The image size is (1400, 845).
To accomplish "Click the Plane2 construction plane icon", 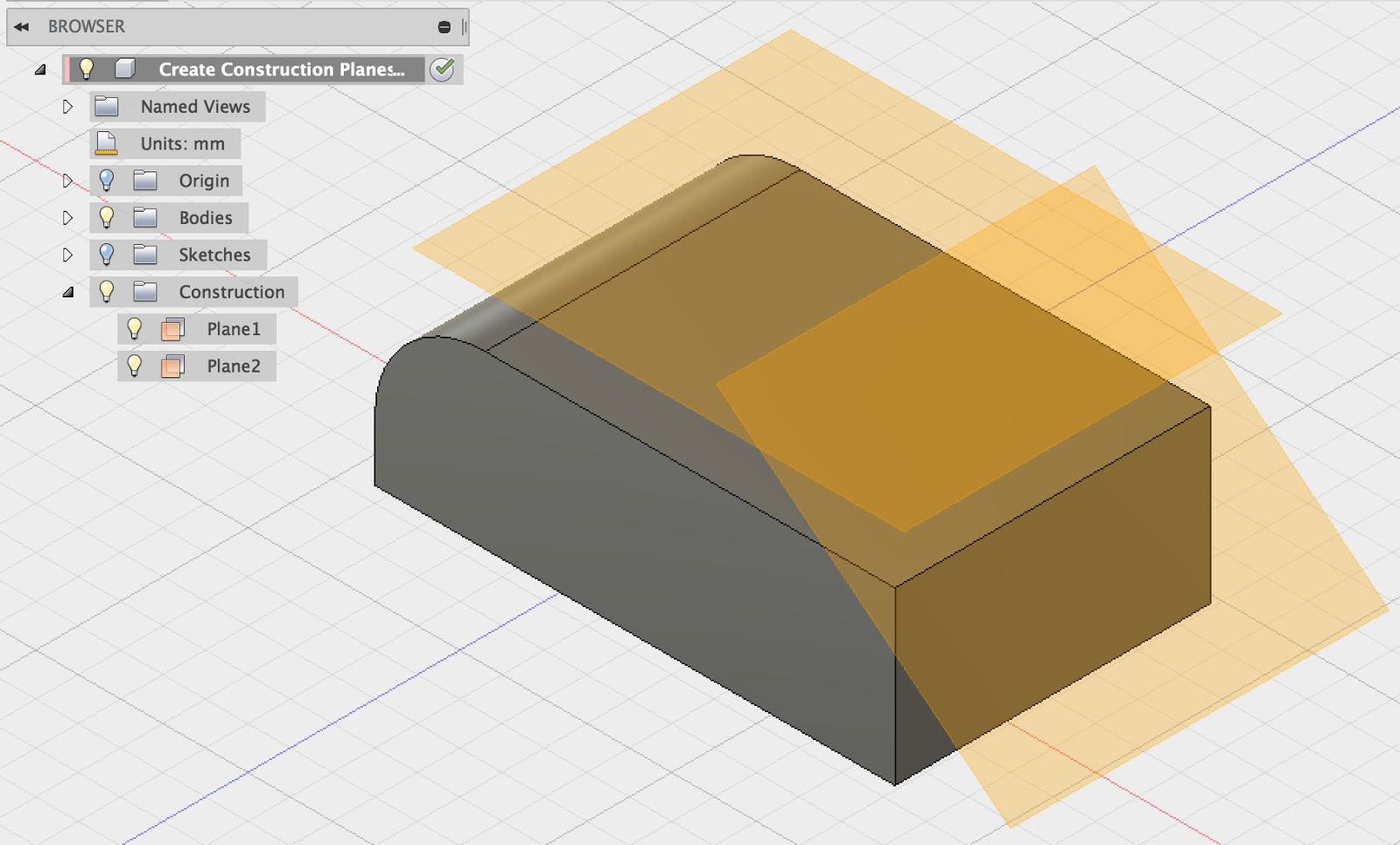I will (x=173, y=367).
